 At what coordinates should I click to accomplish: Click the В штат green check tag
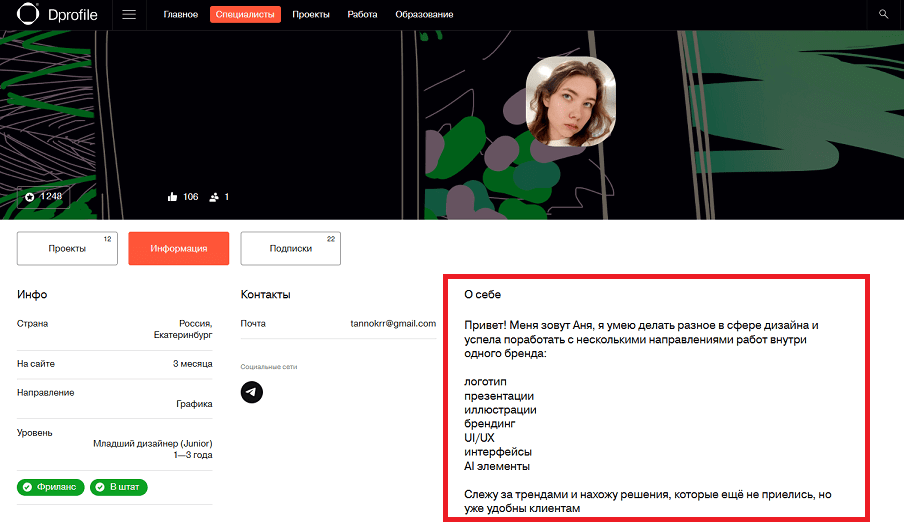[x=119, y=487]
